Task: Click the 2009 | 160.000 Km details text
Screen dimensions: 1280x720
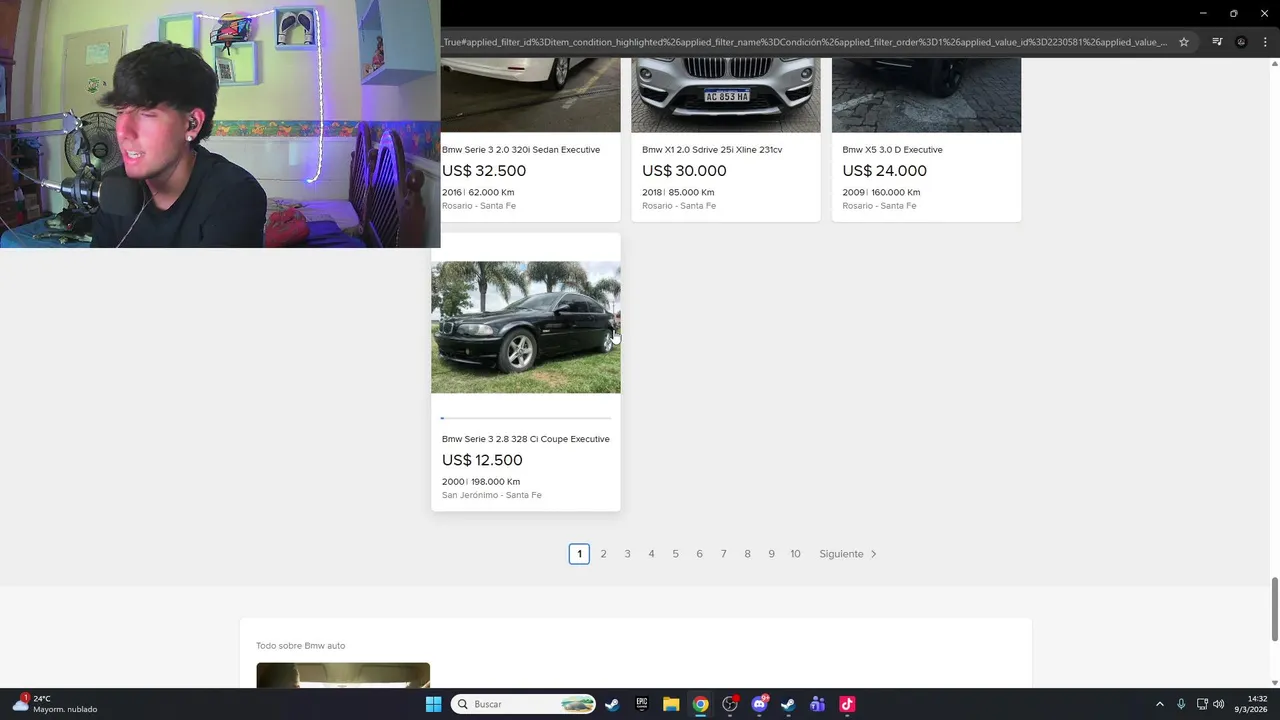Action: pyautogui.click(x=881, y=192)
